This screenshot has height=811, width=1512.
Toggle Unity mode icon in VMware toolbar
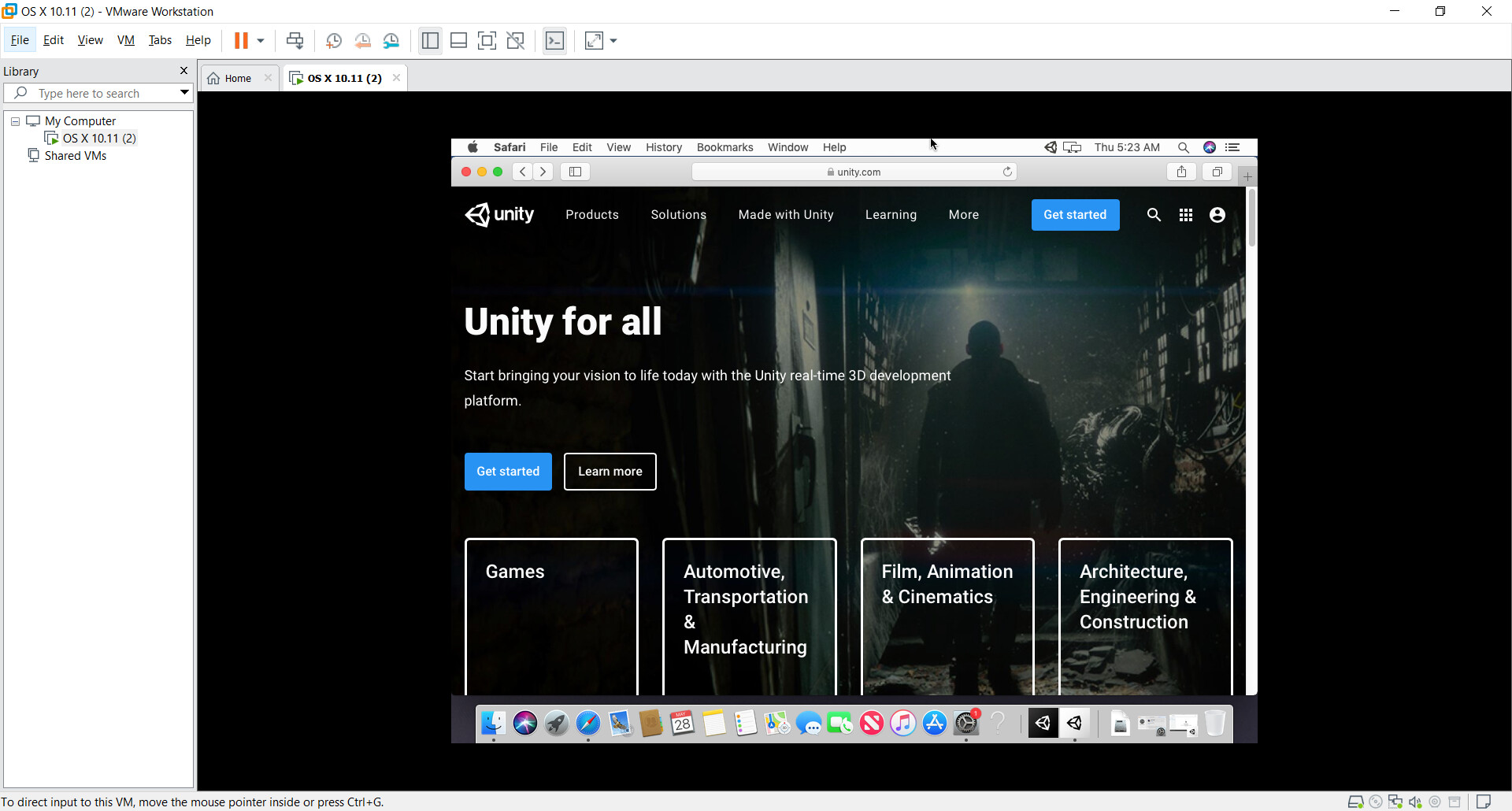(x=516, y=41)
